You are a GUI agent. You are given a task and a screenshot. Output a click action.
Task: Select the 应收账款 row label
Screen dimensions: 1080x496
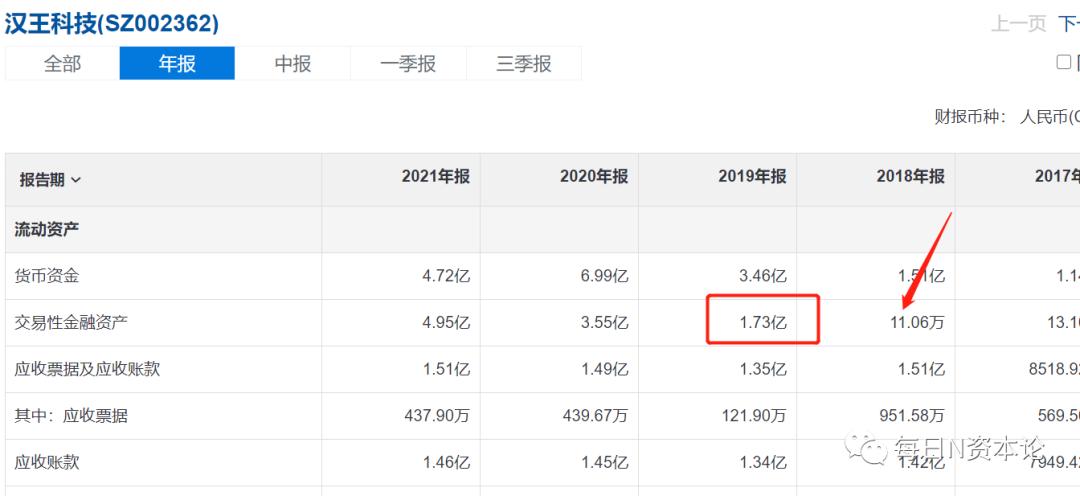[47, 462]
